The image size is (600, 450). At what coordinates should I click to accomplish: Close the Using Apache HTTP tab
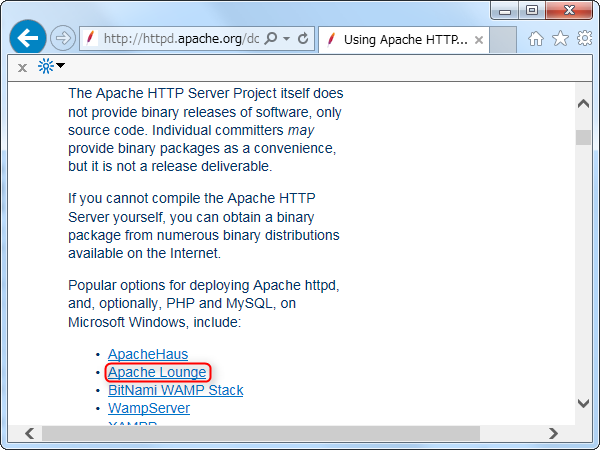[x=479, y=40]
